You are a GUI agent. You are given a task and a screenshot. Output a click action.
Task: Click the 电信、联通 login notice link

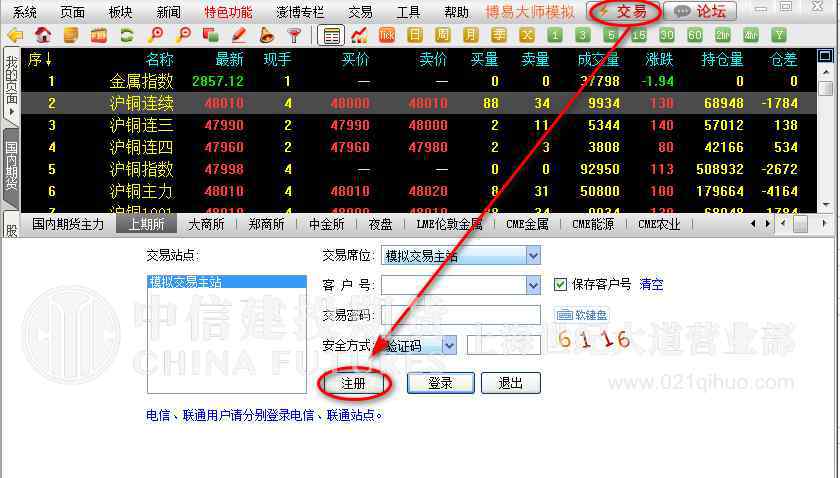pos(264,415)
